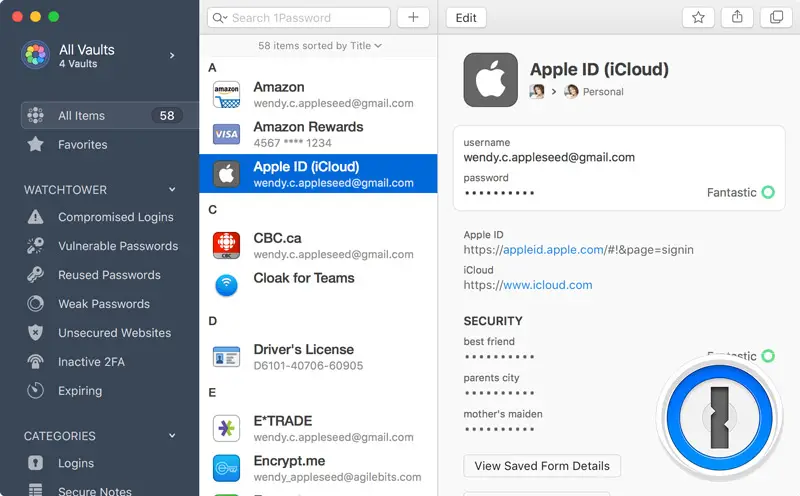Click the Expiring label in sidebar
Image resolution: width=800 pixels, height=496 pixels.
click(80, 391)
